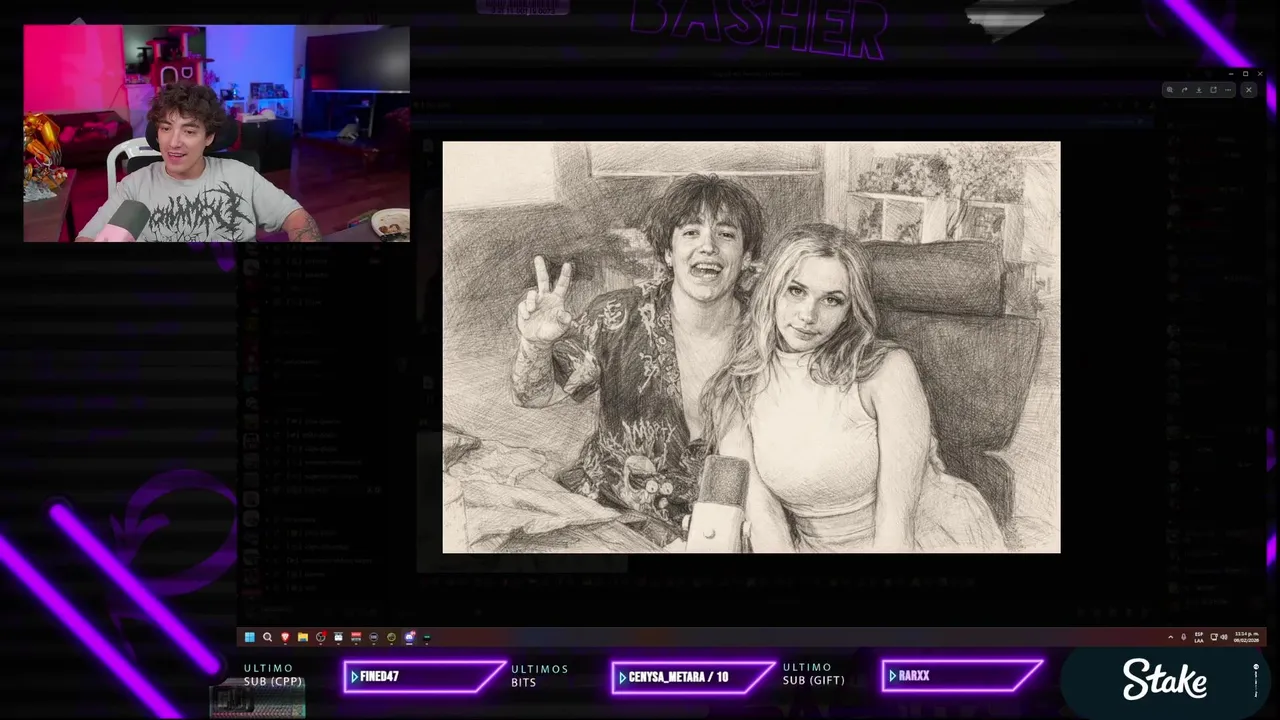Open the taskbar clock and date
1280x720 pixels.
click(x=1247, y=637)
